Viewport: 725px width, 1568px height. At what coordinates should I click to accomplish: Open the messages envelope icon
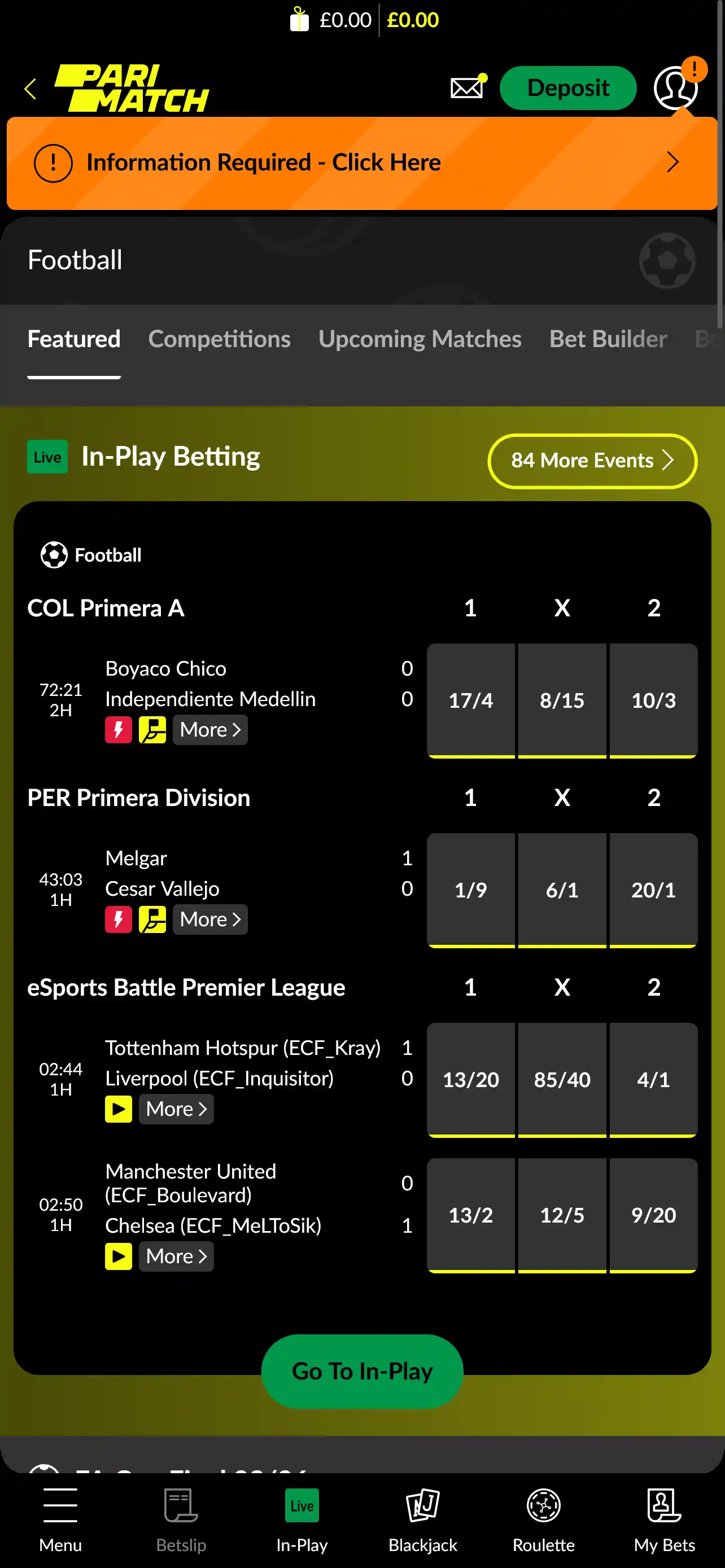pyautogui.click(x=467, y=87)
